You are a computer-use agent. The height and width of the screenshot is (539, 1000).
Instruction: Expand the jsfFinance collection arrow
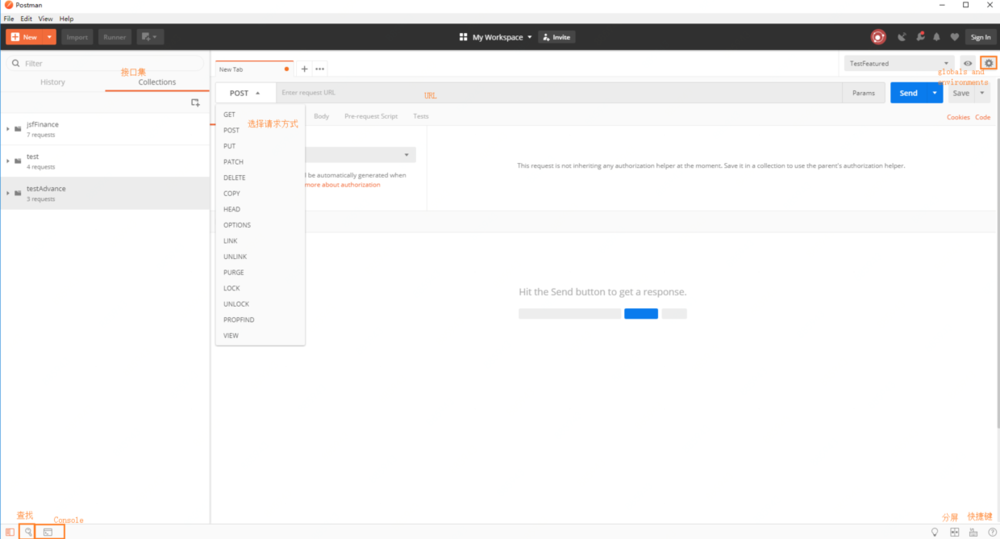[8, 129]
